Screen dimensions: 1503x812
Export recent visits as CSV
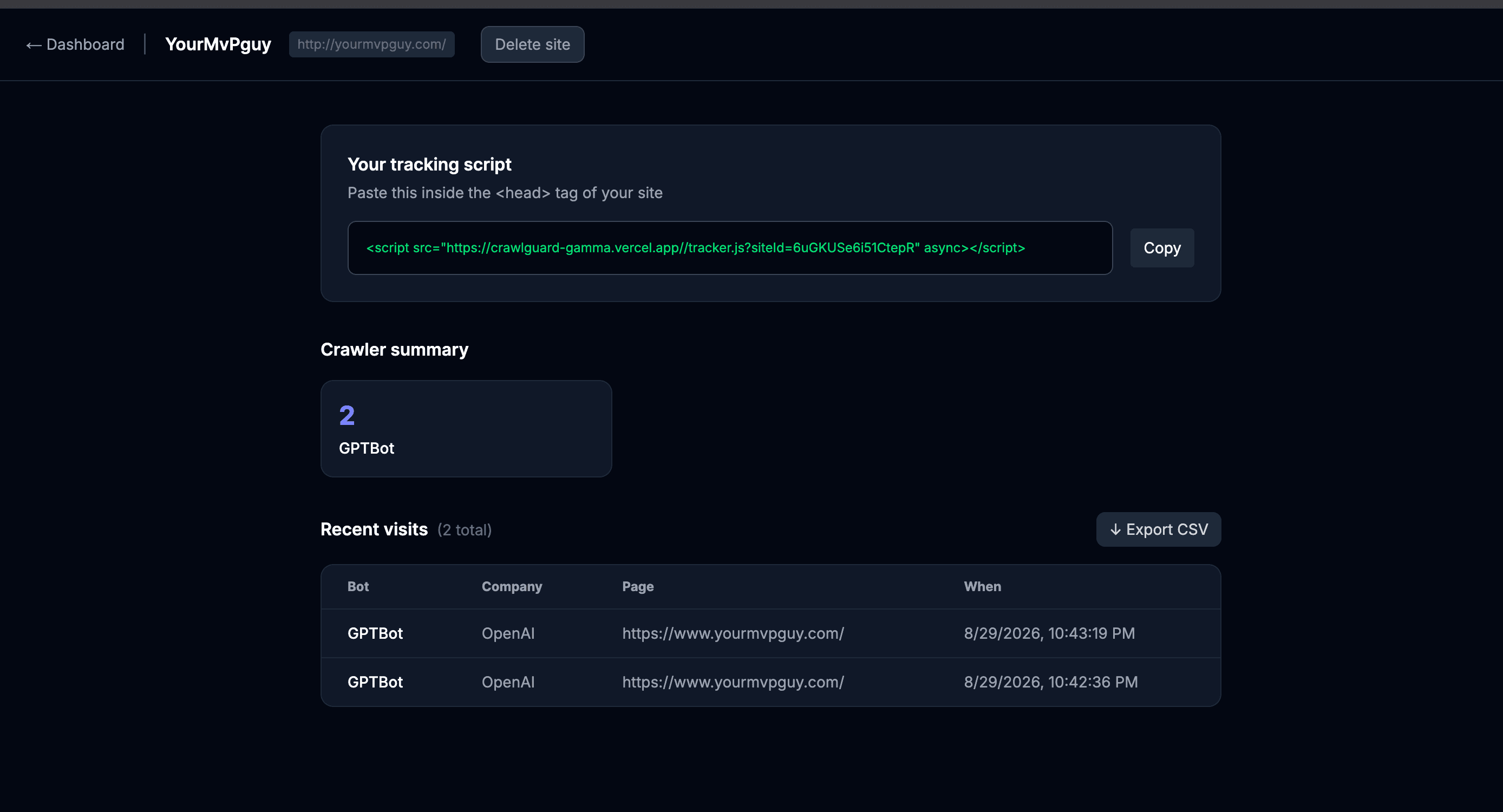click(1158, 529)
